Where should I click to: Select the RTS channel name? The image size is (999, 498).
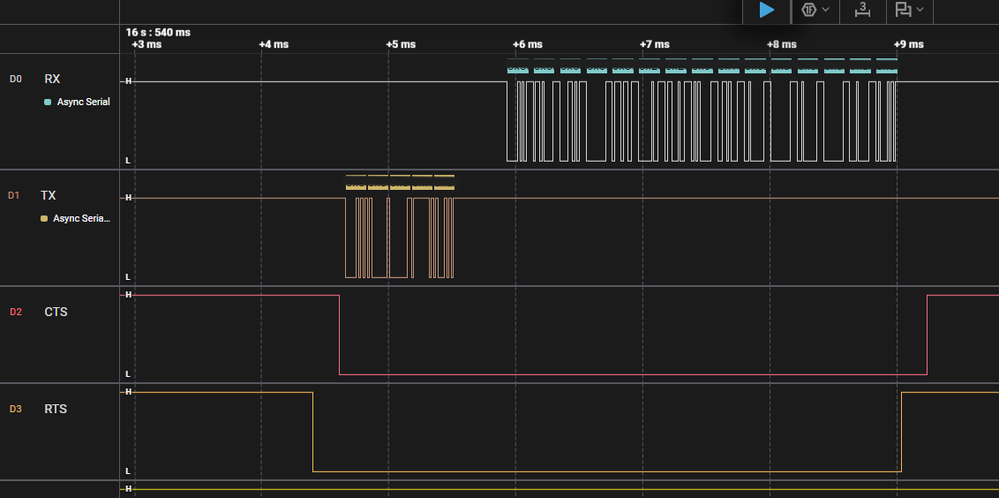[x=55, y=409]
